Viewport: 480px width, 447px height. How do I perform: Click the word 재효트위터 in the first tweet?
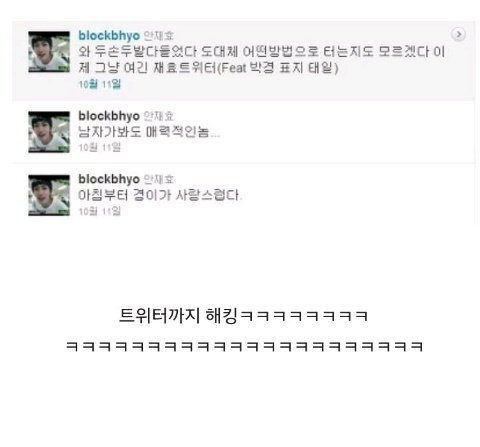pos(185,68)
